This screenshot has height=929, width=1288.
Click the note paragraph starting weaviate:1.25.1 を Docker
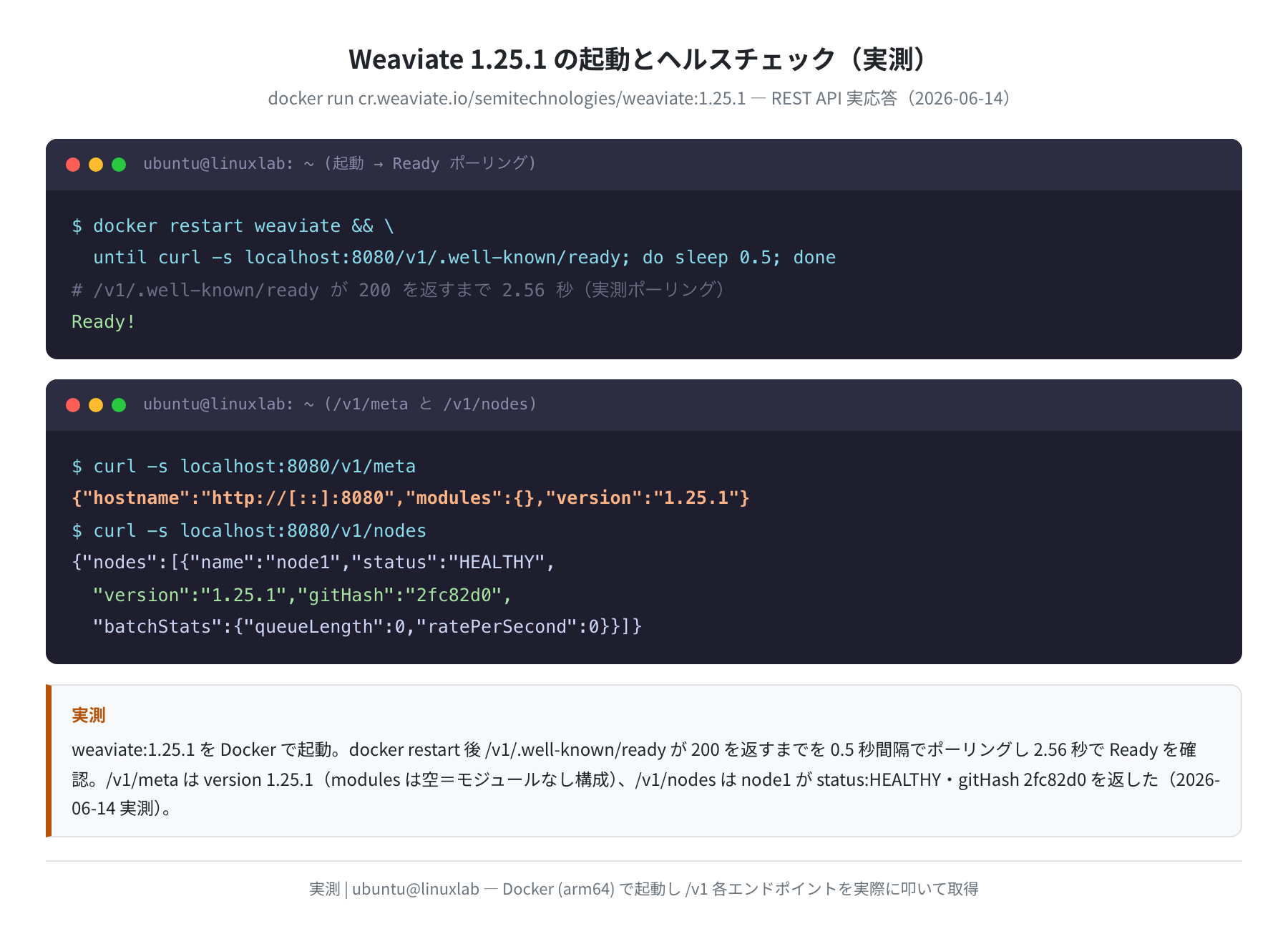[645, 779]
